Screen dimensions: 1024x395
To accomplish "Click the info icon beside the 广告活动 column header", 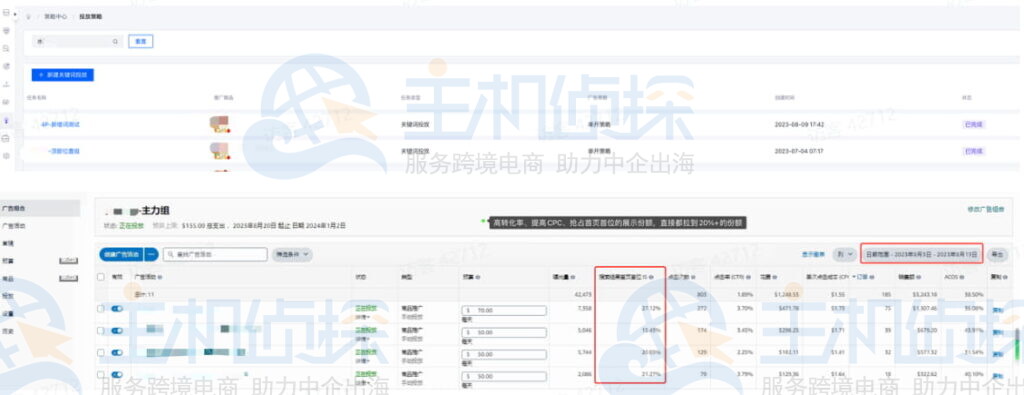I will pos(160,277).
